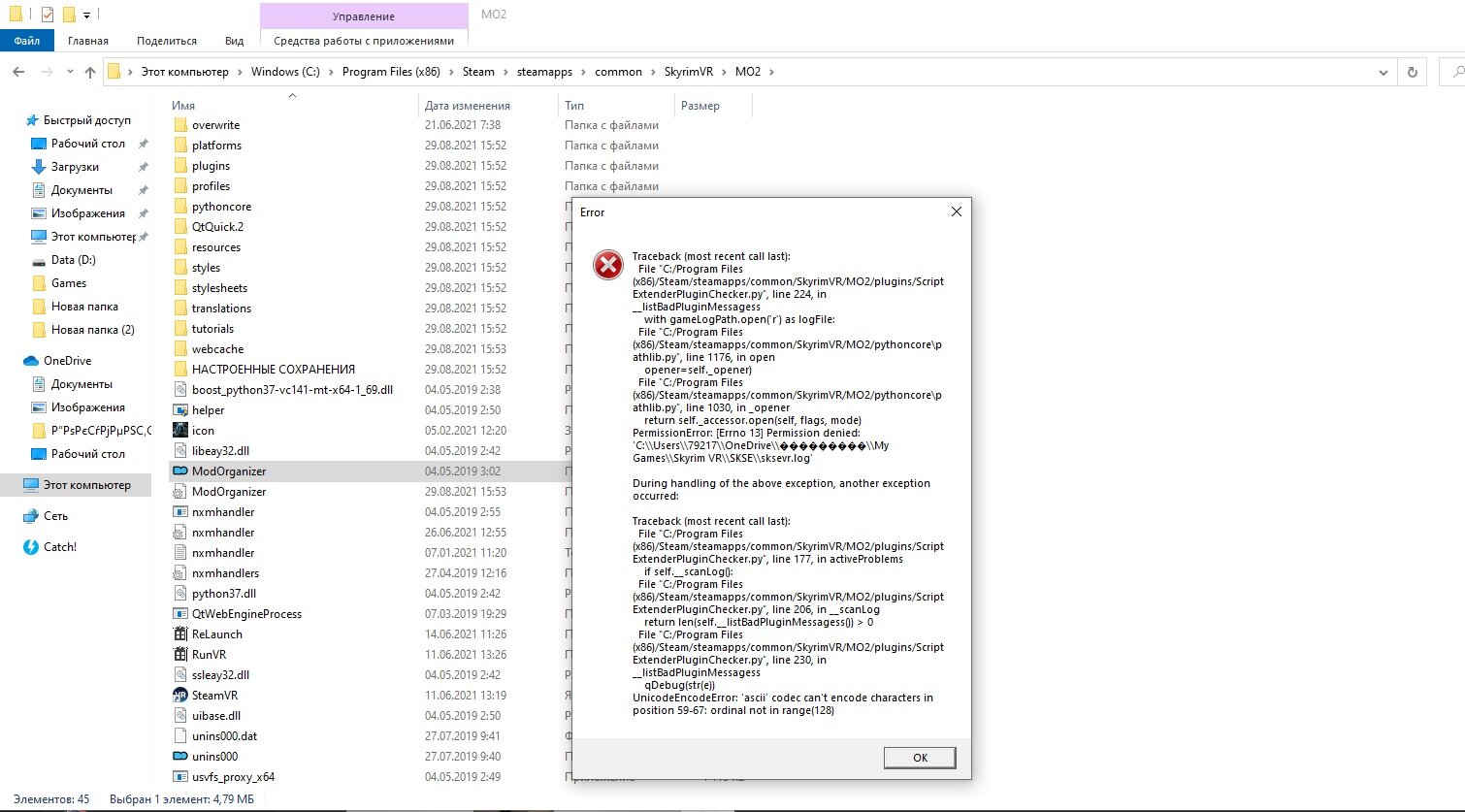Open the recent locations dropdown arrow
Image resolution: width=1465 pixels, height=812 pixels.
point(69,72)
